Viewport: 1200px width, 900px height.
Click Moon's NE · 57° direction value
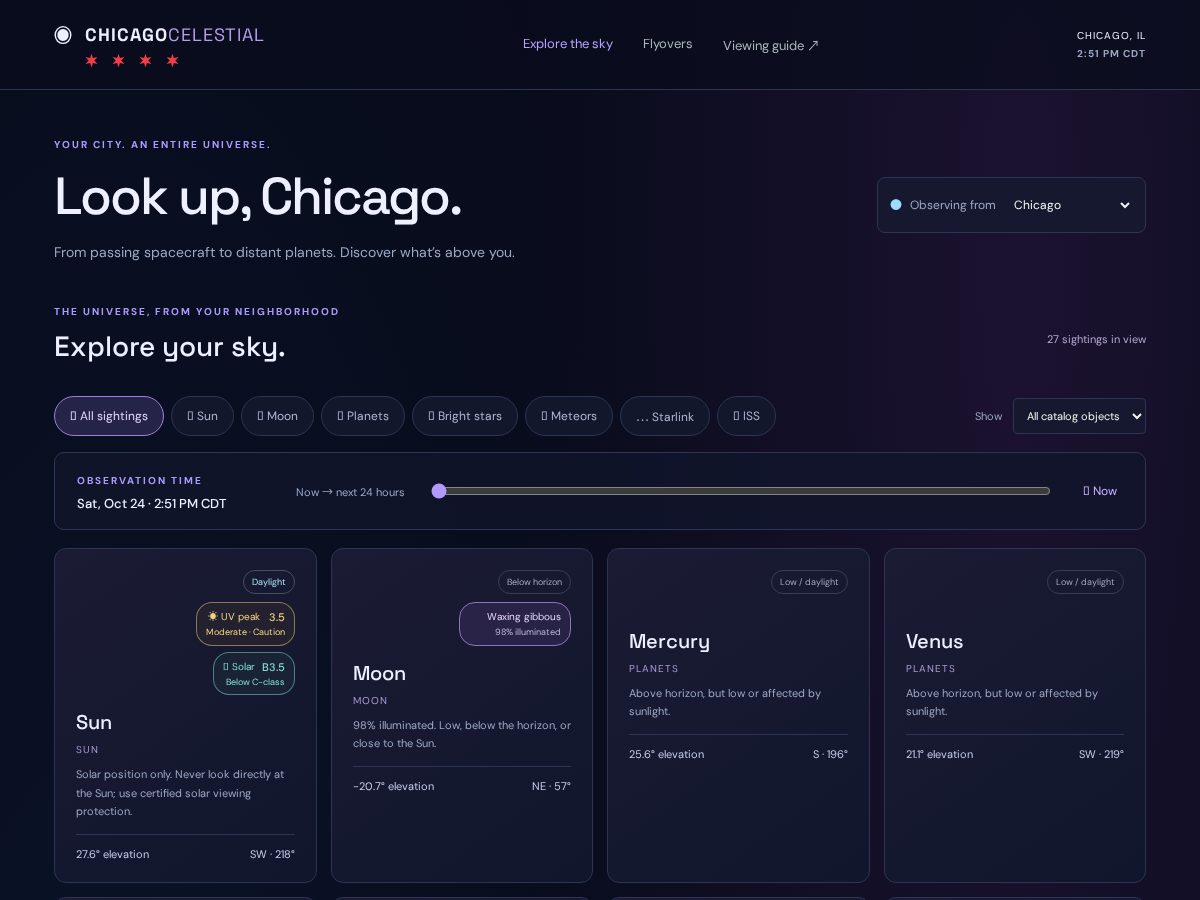click(x=551, y=786)
